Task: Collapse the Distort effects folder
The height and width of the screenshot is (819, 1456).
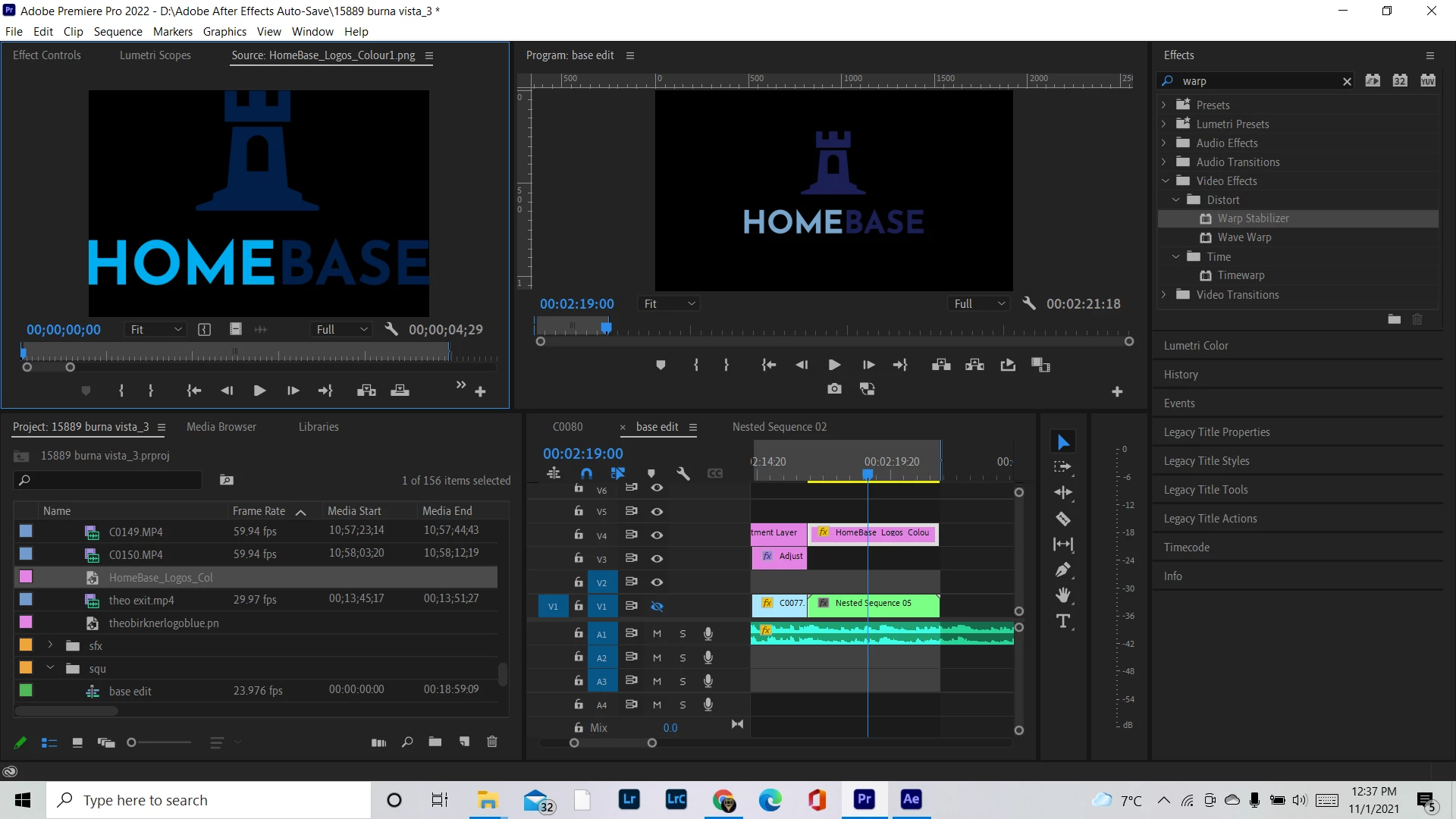Action: (1176, 200)
